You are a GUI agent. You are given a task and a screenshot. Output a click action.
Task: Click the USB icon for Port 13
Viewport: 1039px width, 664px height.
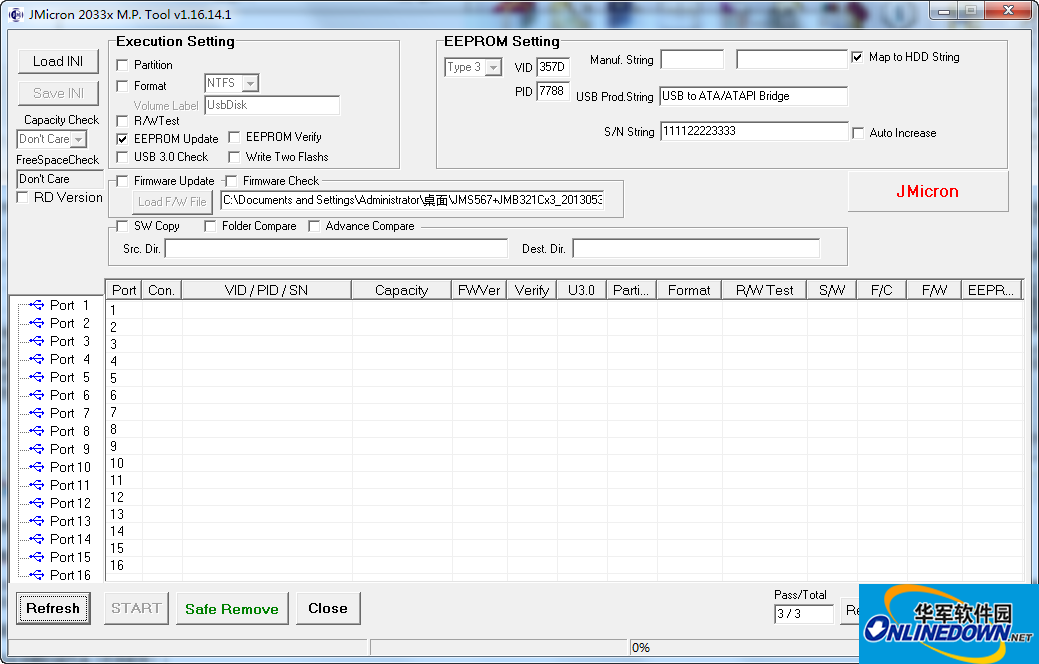pyautogui.click(x=36, y=521)
